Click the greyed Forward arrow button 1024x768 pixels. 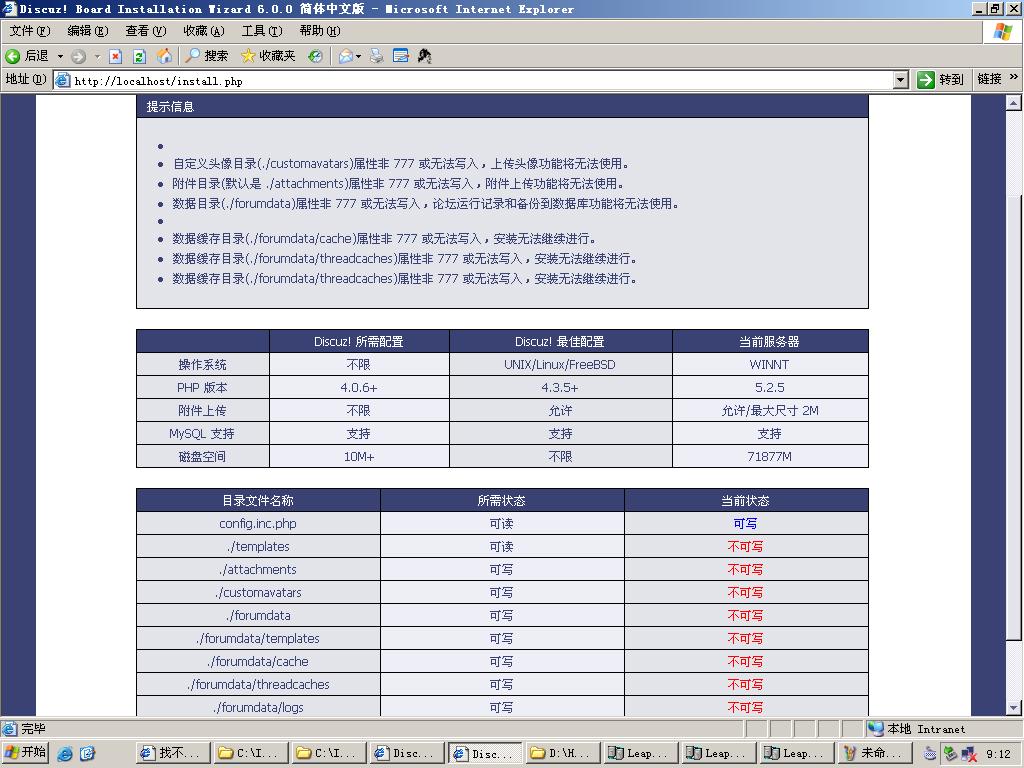tap(78, 57)
